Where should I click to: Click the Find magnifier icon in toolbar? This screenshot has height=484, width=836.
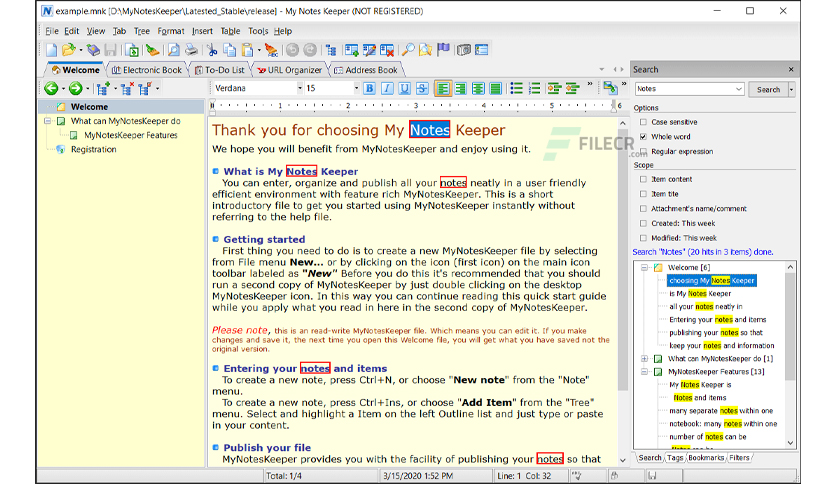point(408,50)
